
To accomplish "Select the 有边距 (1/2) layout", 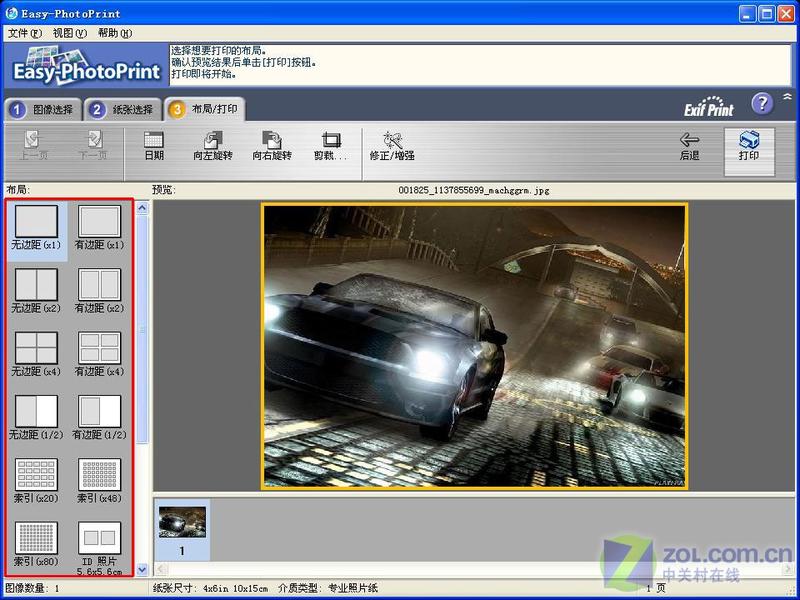I will pos(99,417).
